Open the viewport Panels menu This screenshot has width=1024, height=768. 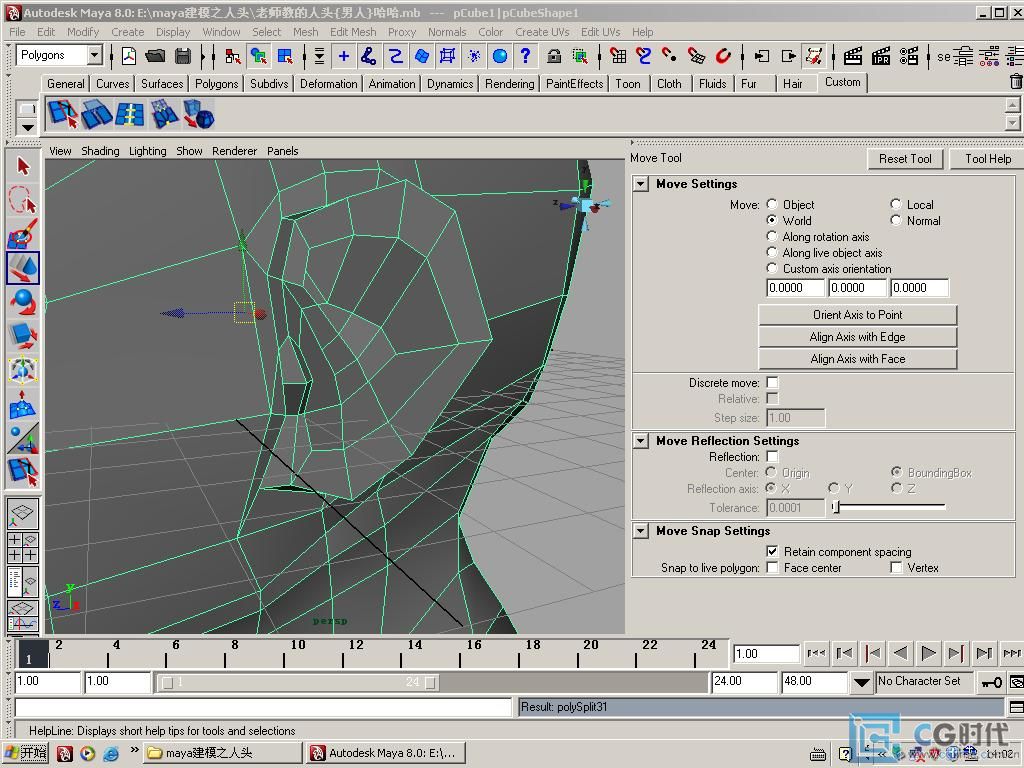(282, 151)
